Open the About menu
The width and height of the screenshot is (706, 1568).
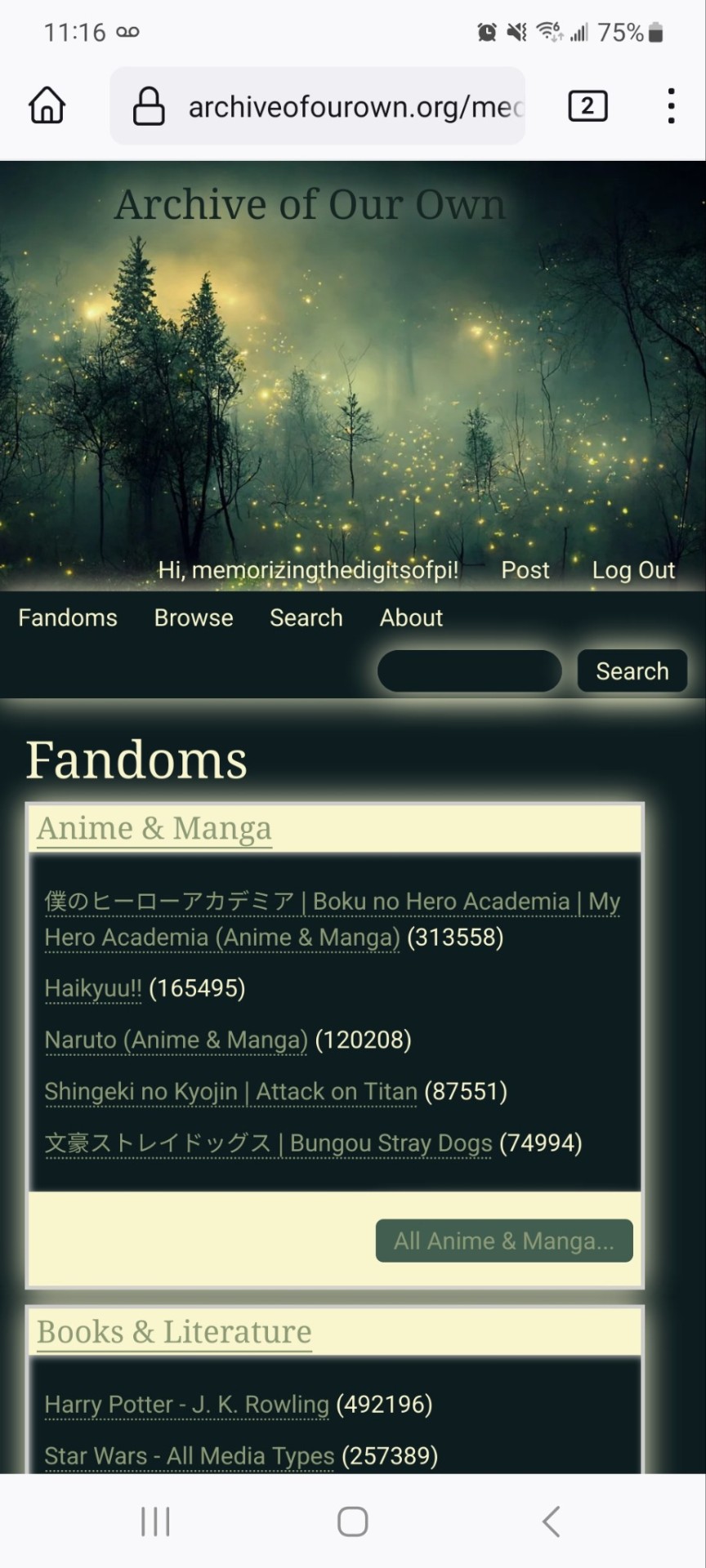pyautogui.click(x=411, y=617)
